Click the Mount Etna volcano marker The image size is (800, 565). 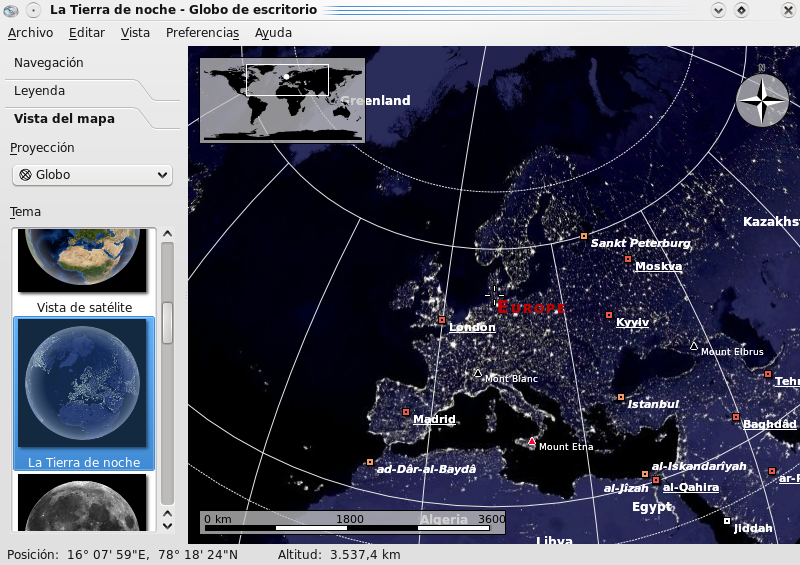(x=532, y=441)
